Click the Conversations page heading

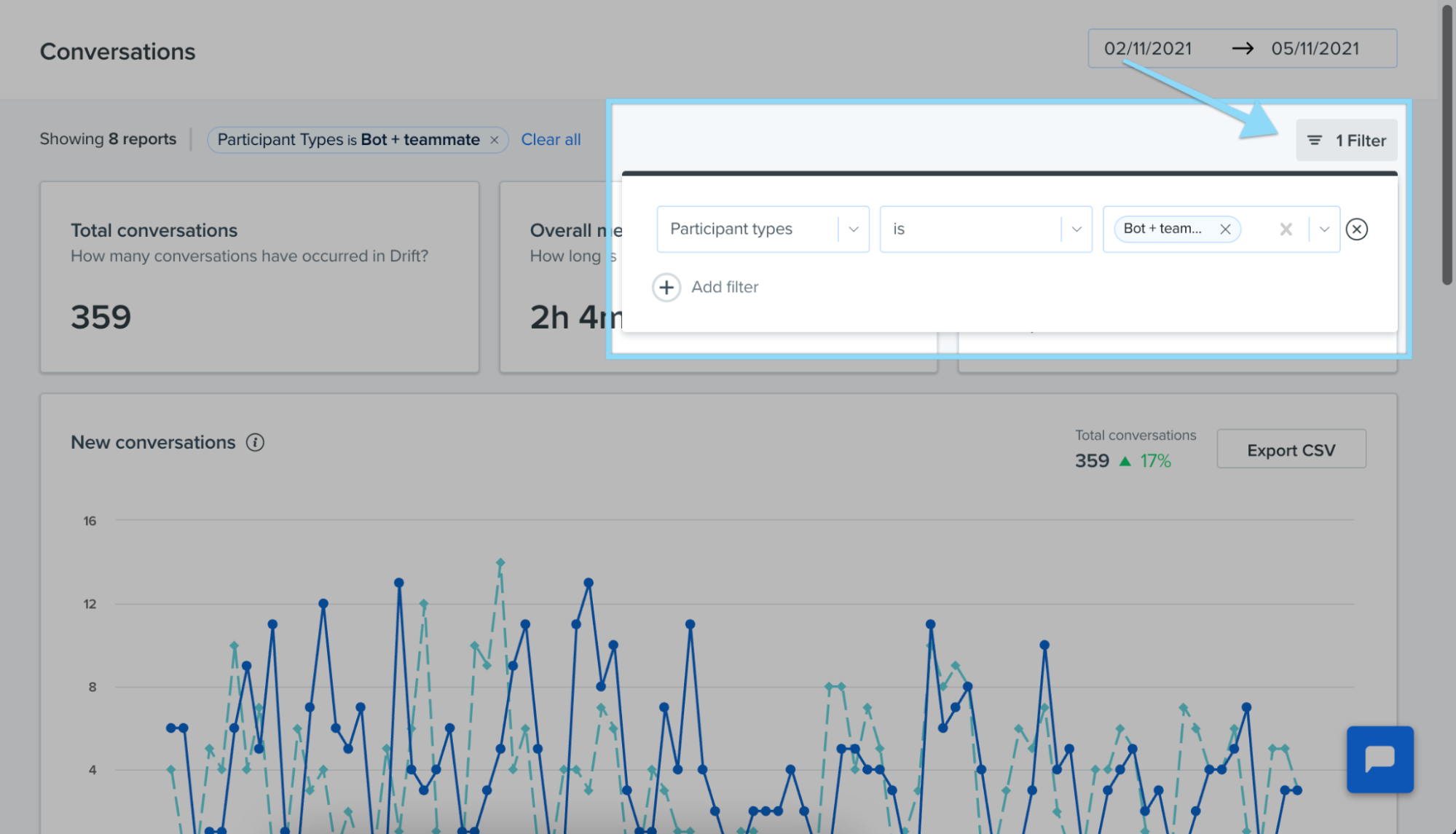(x=117, y=52)
